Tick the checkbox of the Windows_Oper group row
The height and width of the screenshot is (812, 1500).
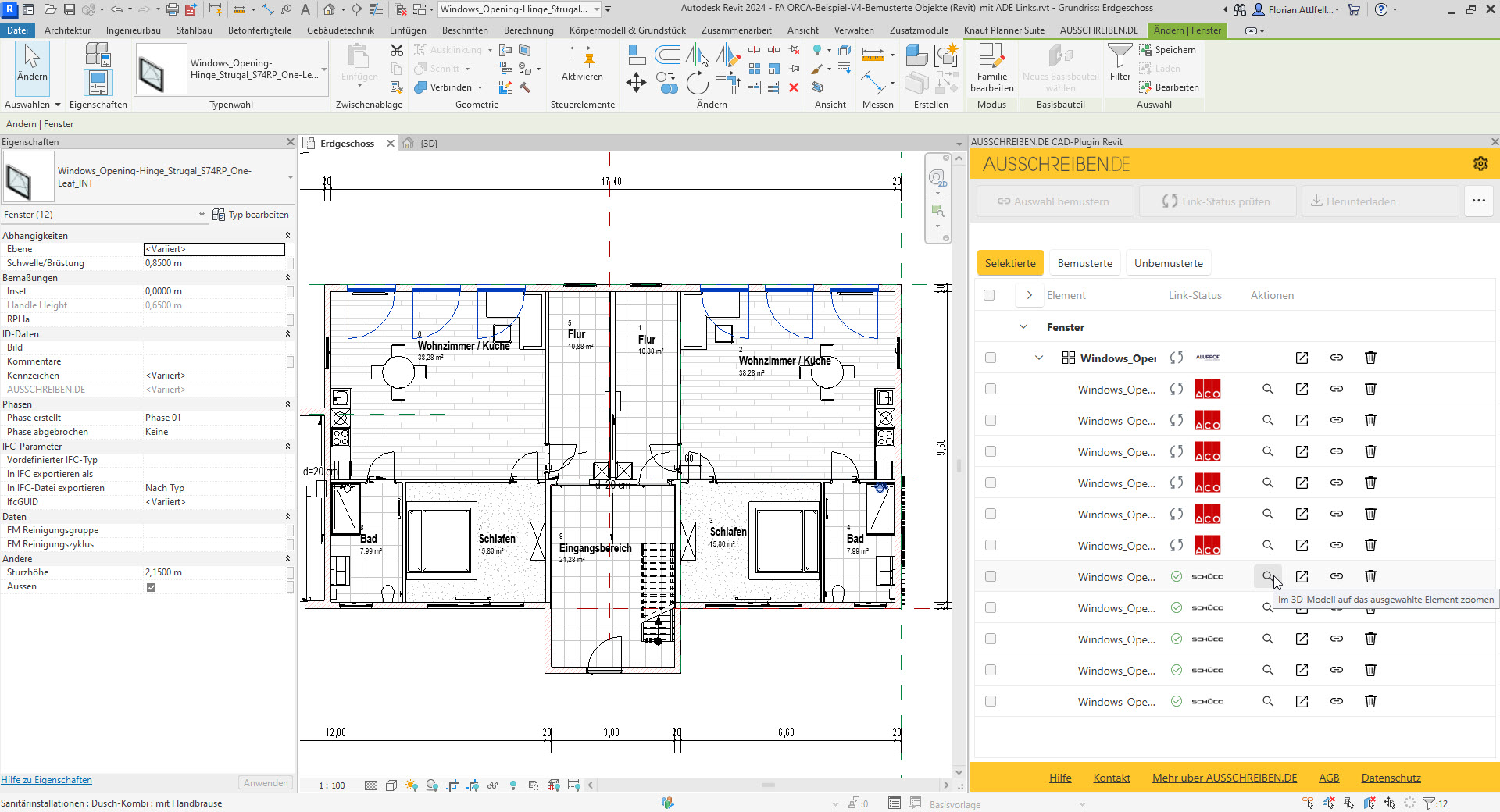(x=991, y=358)
